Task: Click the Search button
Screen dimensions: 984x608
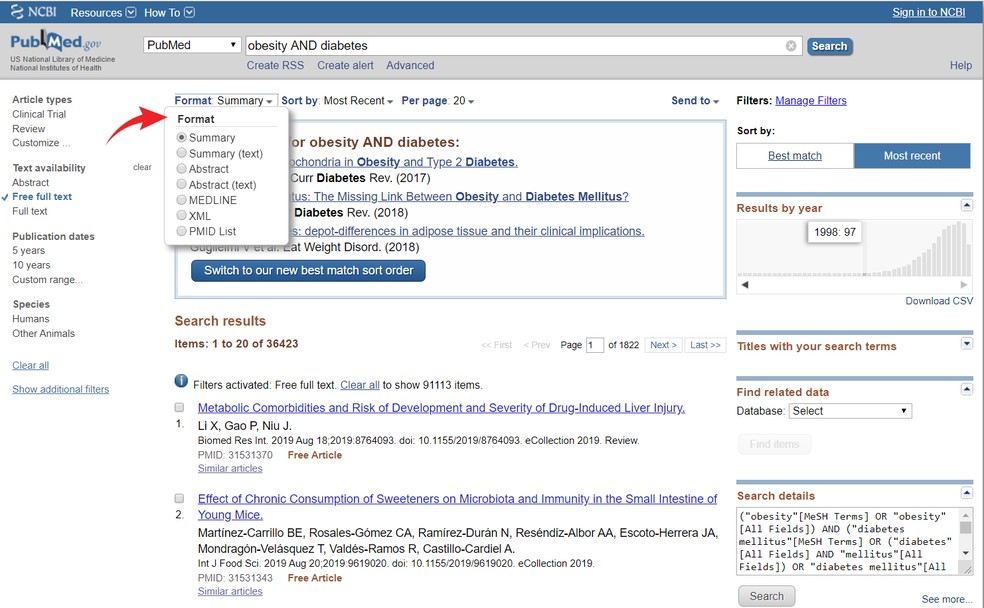Action: click(828, 45)
